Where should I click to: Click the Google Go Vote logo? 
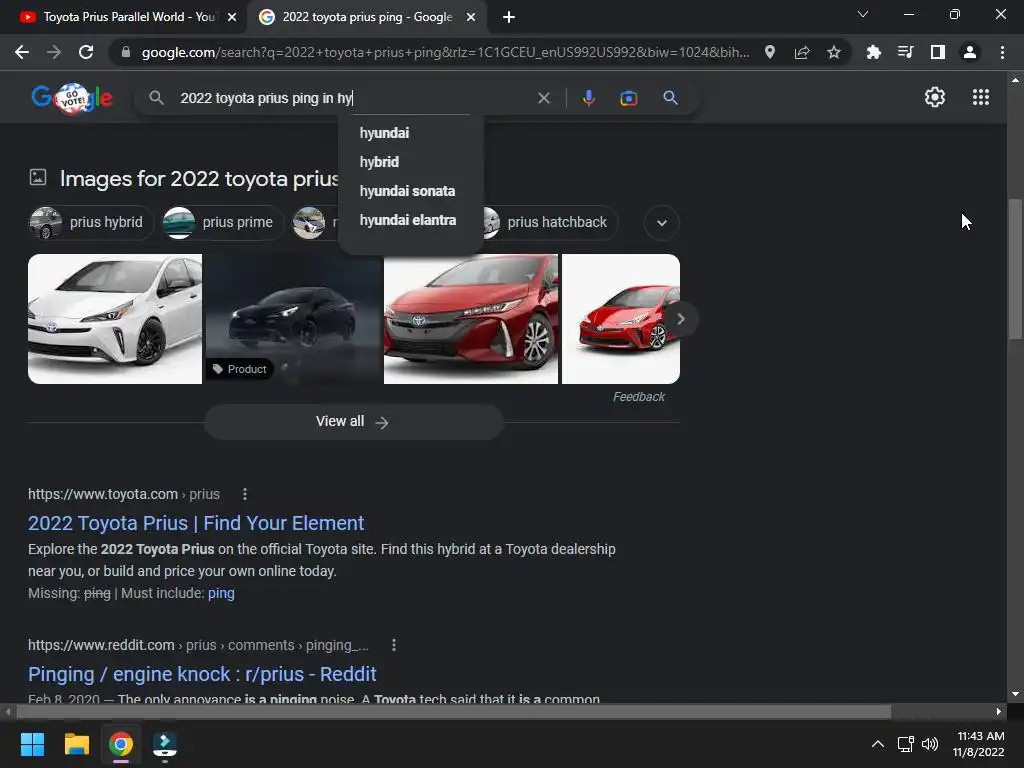pyautogui.click(x=72, y=98)
